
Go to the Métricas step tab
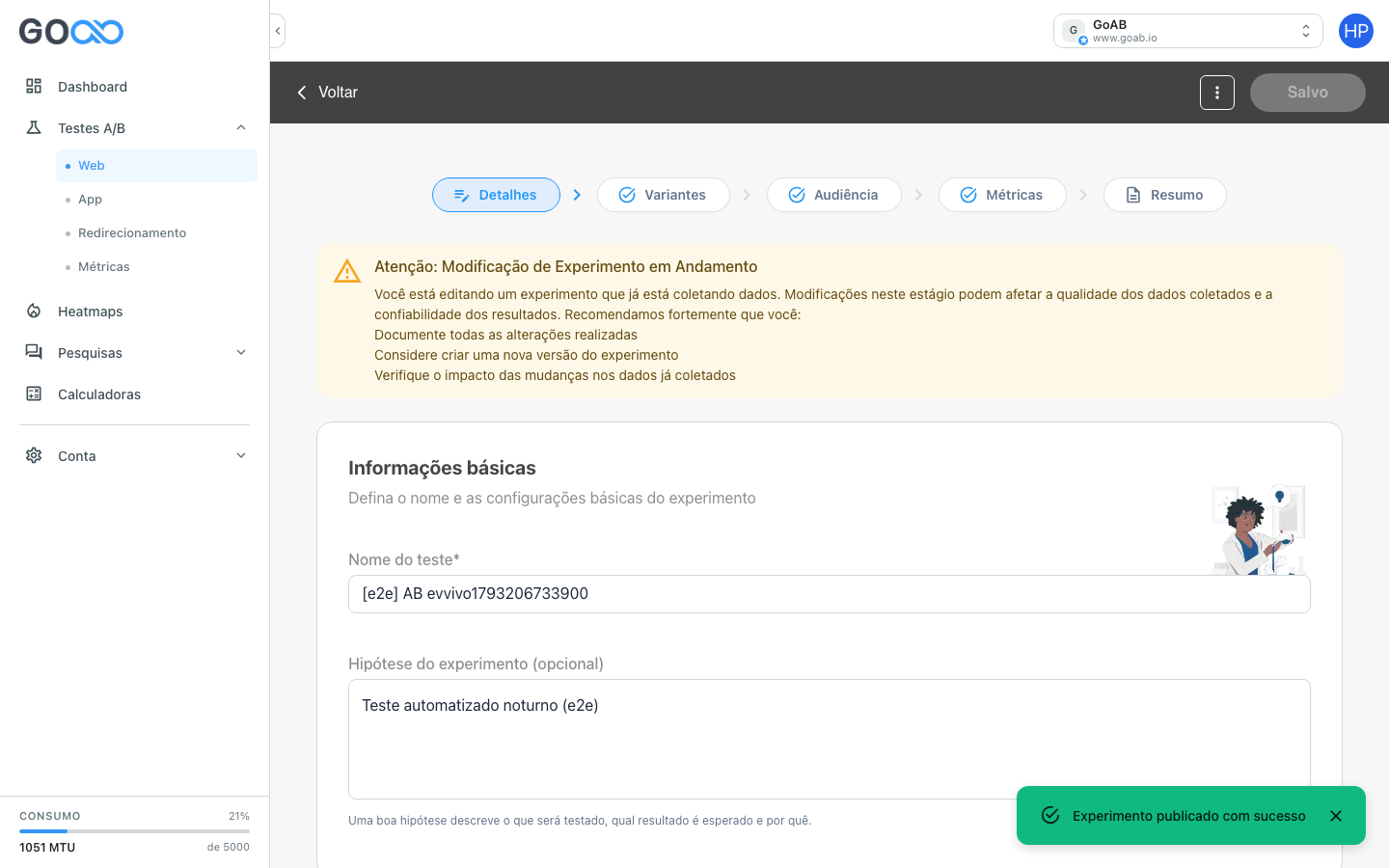[1002, 195]
